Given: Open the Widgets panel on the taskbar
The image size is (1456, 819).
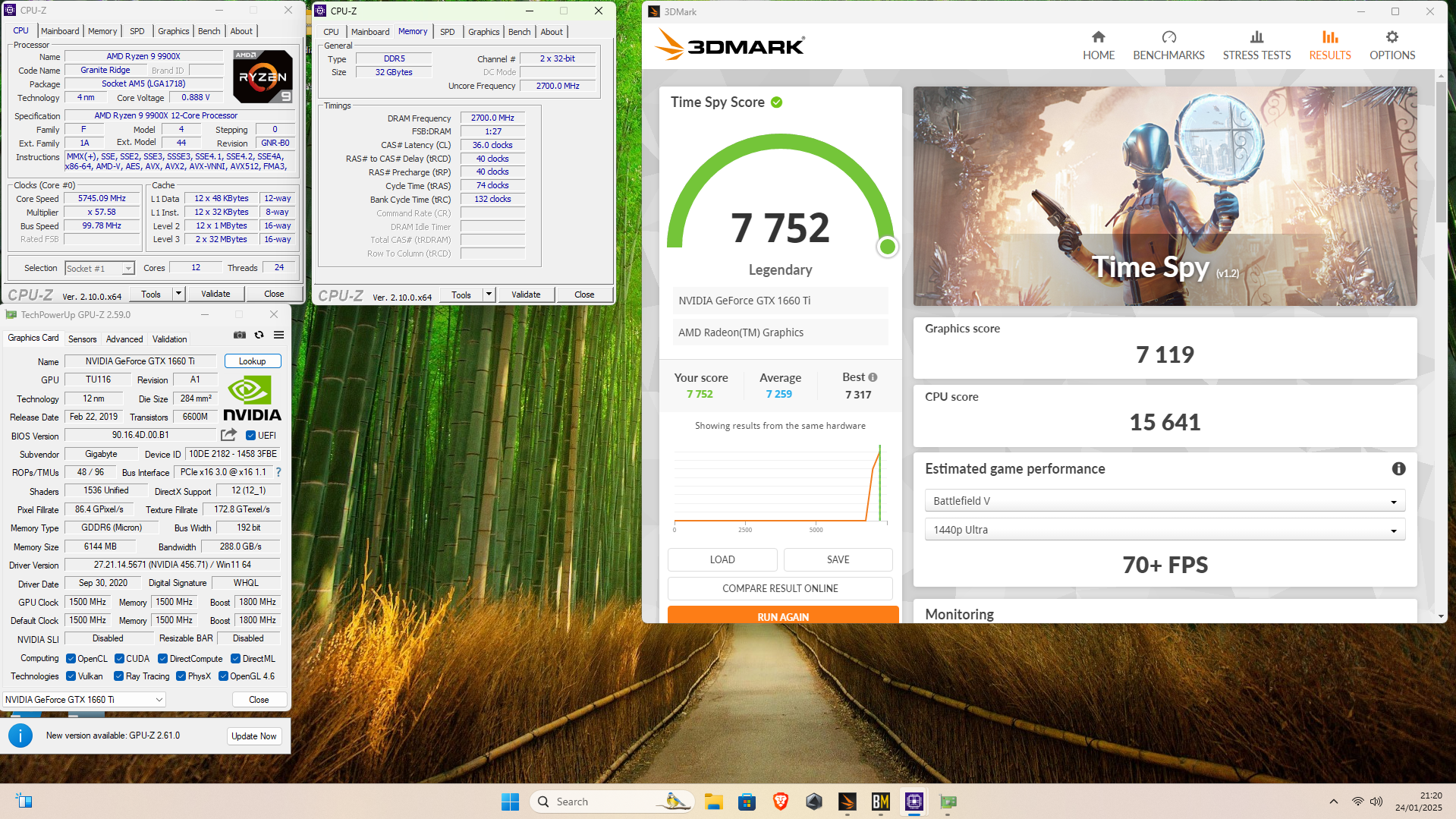Looking at the screenshot, I should [24, 802].
